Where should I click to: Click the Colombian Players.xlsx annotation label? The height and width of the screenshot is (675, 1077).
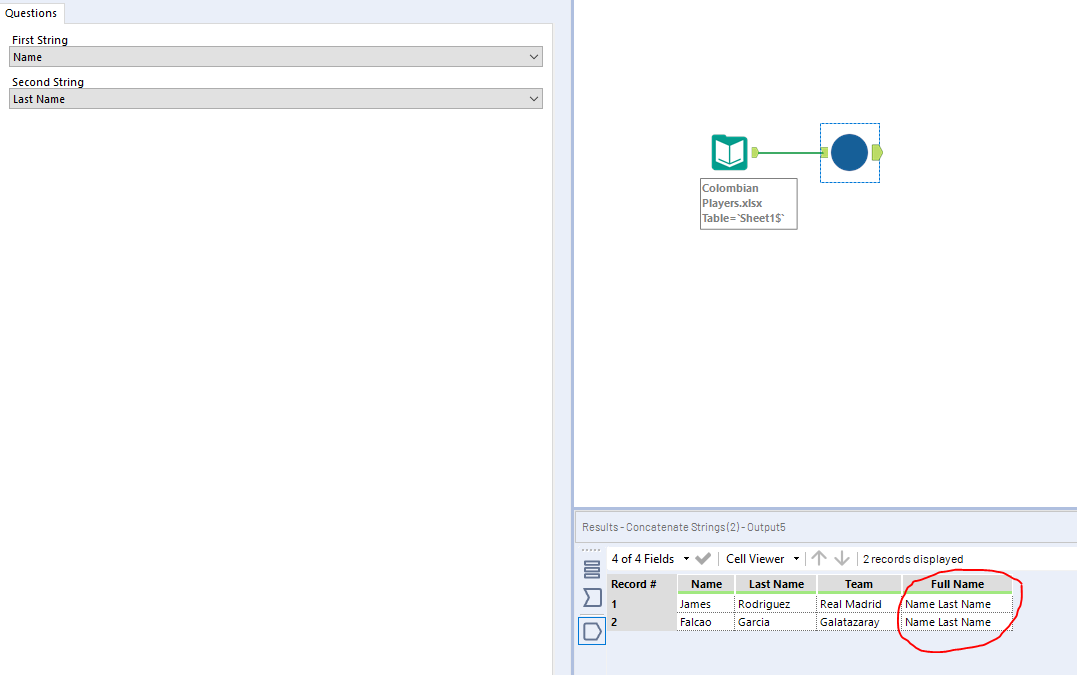[748, 203]
